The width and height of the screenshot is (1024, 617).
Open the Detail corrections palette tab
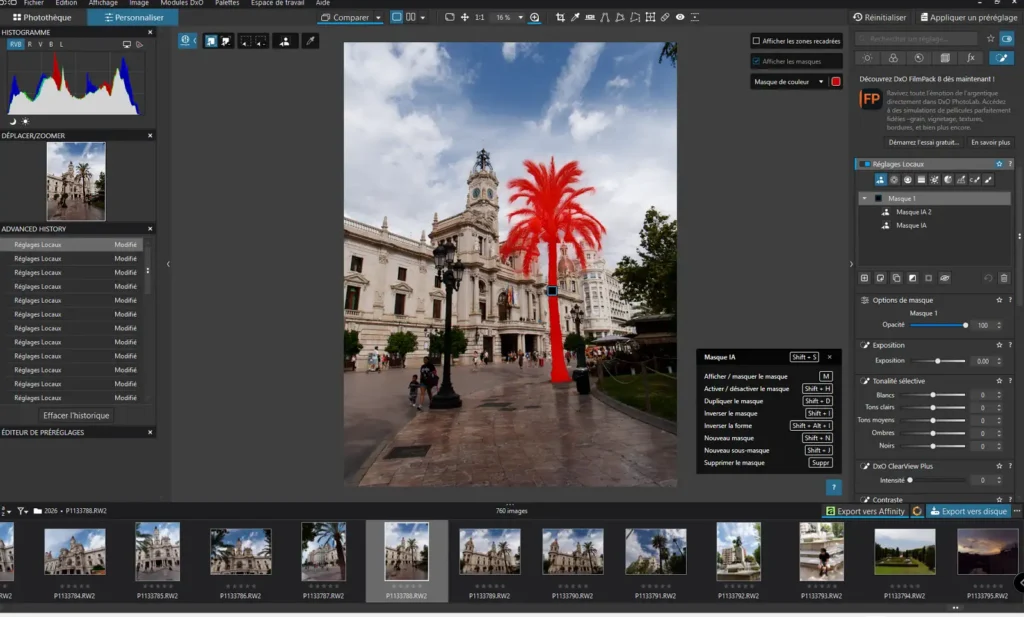pyautogui.click(x=919, y=58)
